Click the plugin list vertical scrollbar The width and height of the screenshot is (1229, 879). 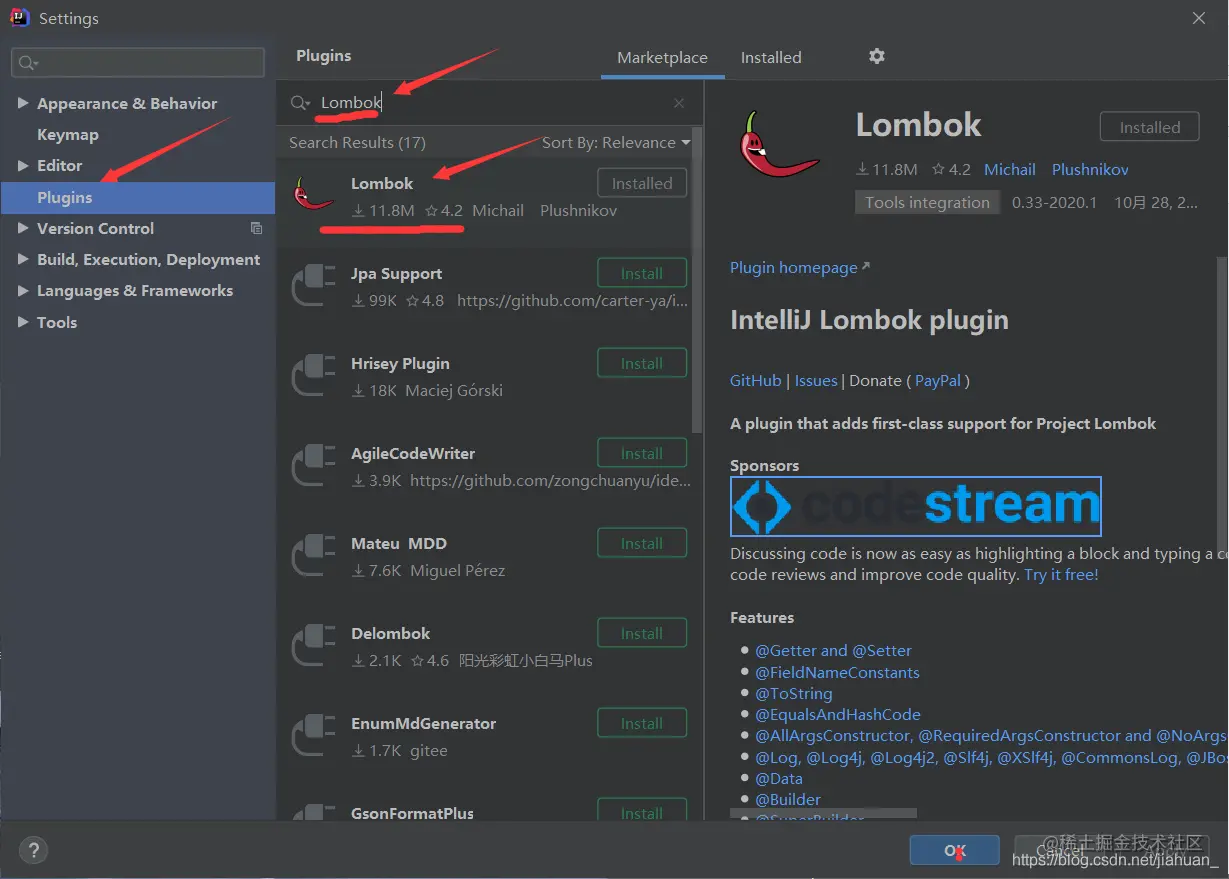[698, 280]
